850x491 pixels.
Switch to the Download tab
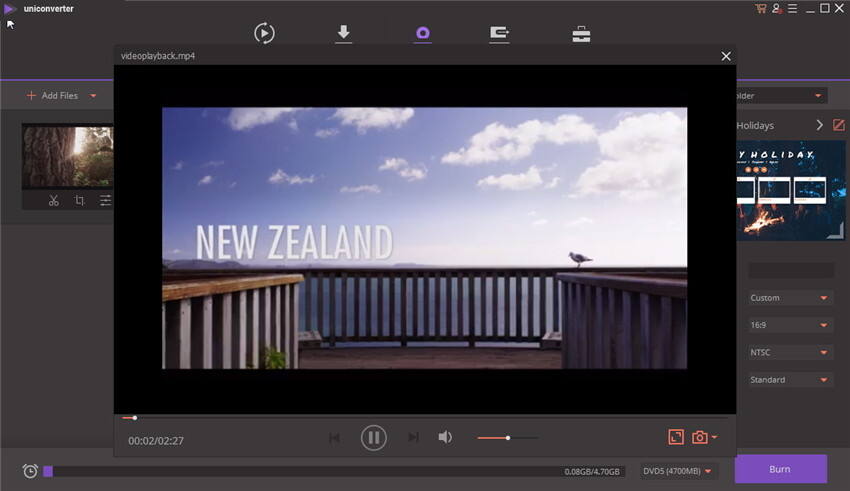343,33
